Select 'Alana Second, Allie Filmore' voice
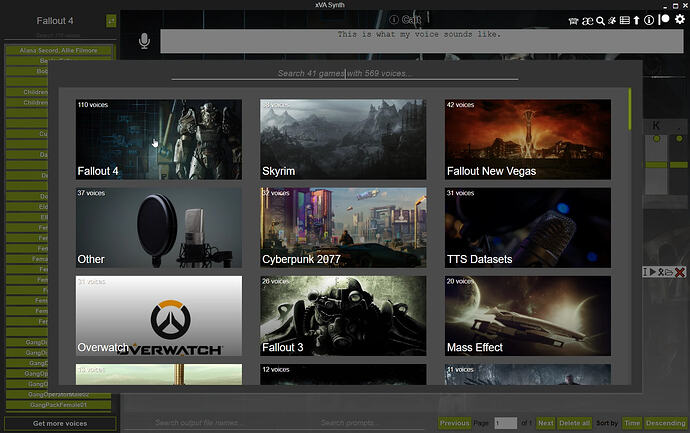The height and width of the screenshot is (433, 690). [59, 50]
